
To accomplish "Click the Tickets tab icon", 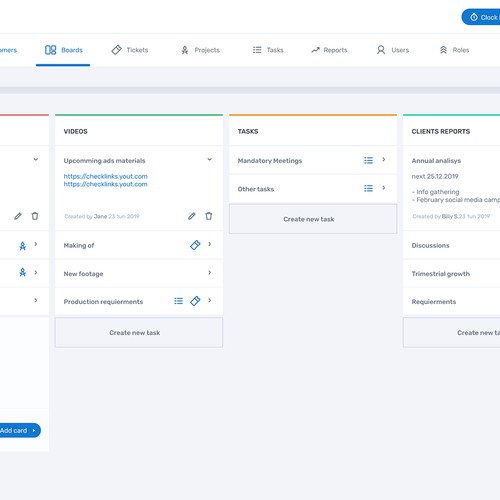I will point(117,50).
